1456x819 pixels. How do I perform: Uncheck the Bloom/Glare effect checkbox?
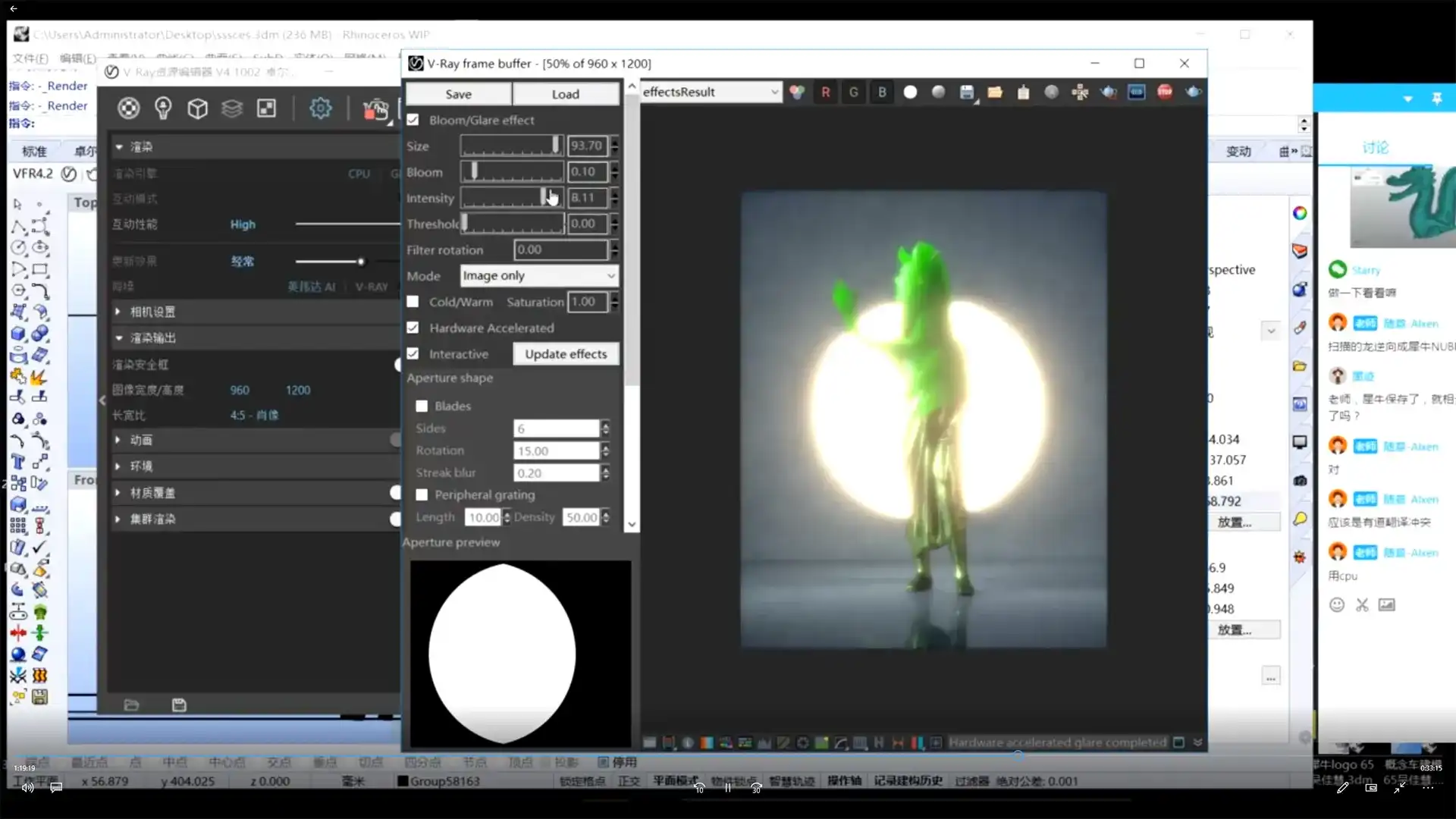click(413, 120)
